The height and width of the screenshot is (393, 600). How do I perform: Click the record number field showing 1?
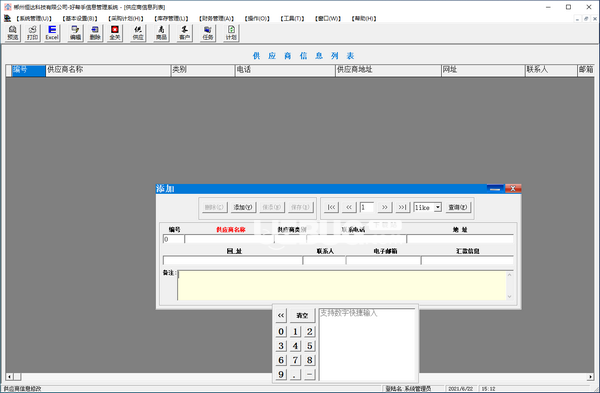[x=367, y=207]
